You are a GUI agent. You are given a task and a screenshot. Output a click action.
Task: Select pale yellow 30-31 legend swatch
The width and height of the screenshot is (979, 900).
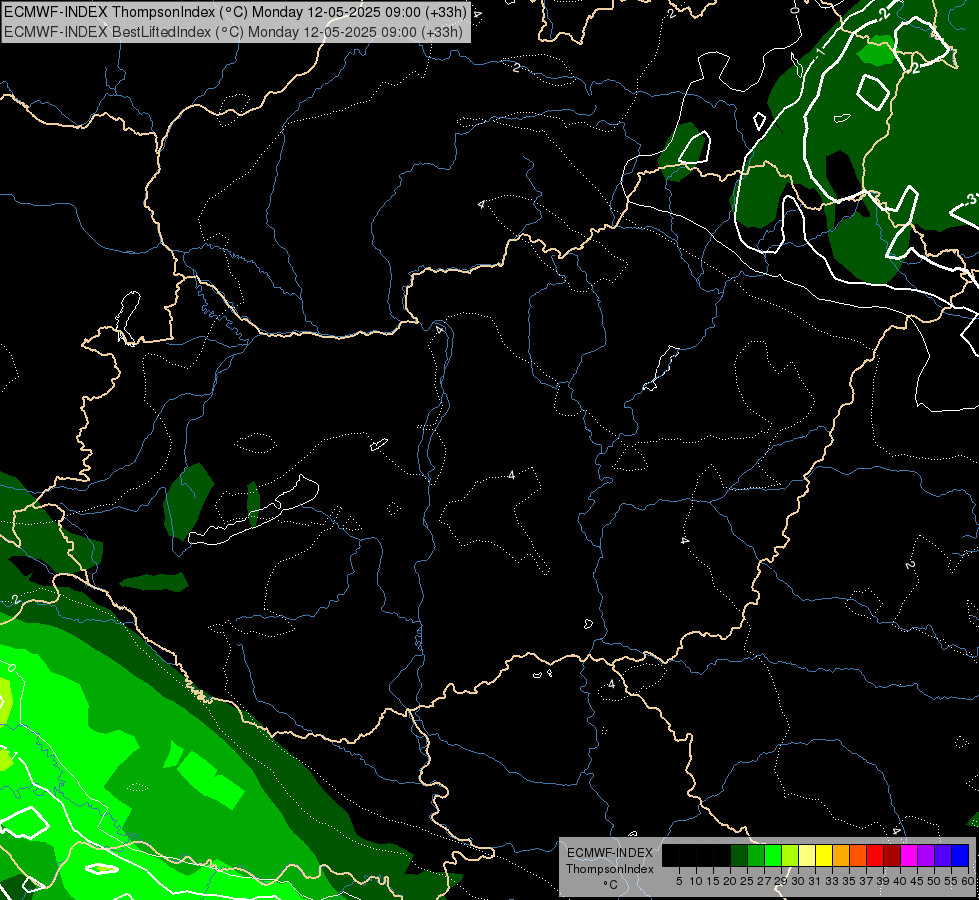pyautogui.click(x=807, y=855)
